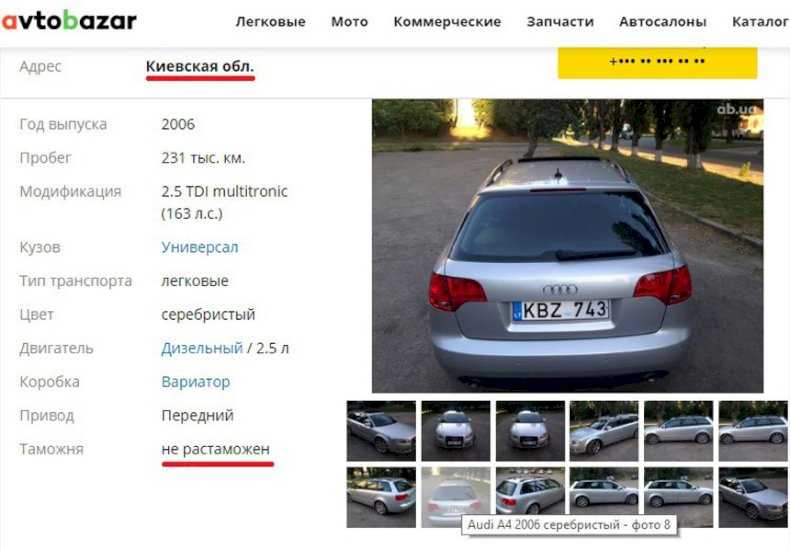Open the main rear-view Audi photo

(567, 246)
